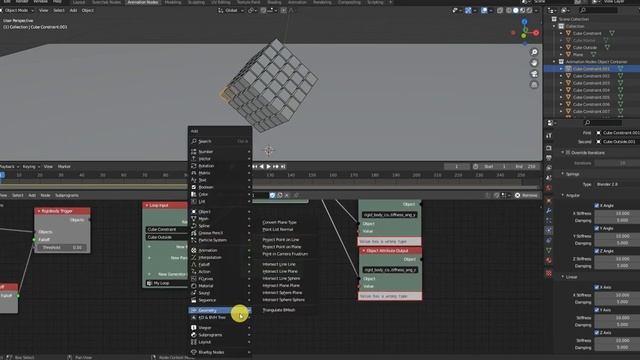Click the Sound category icon
This screenshot has width=640, height=360.
194,293
